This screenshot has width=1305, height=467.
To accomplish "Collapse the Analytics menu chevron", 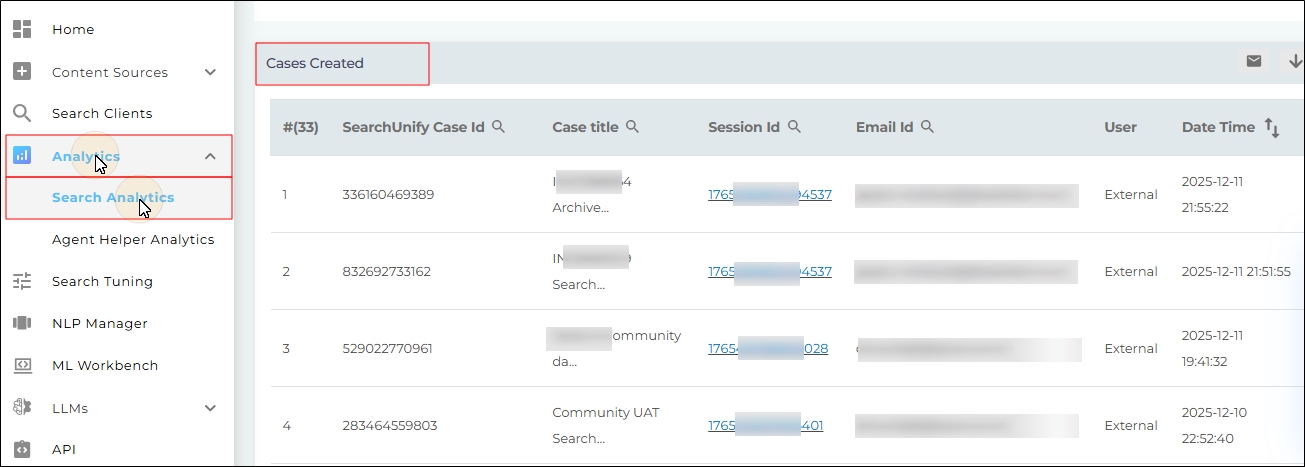I will [x=210, y=156].
